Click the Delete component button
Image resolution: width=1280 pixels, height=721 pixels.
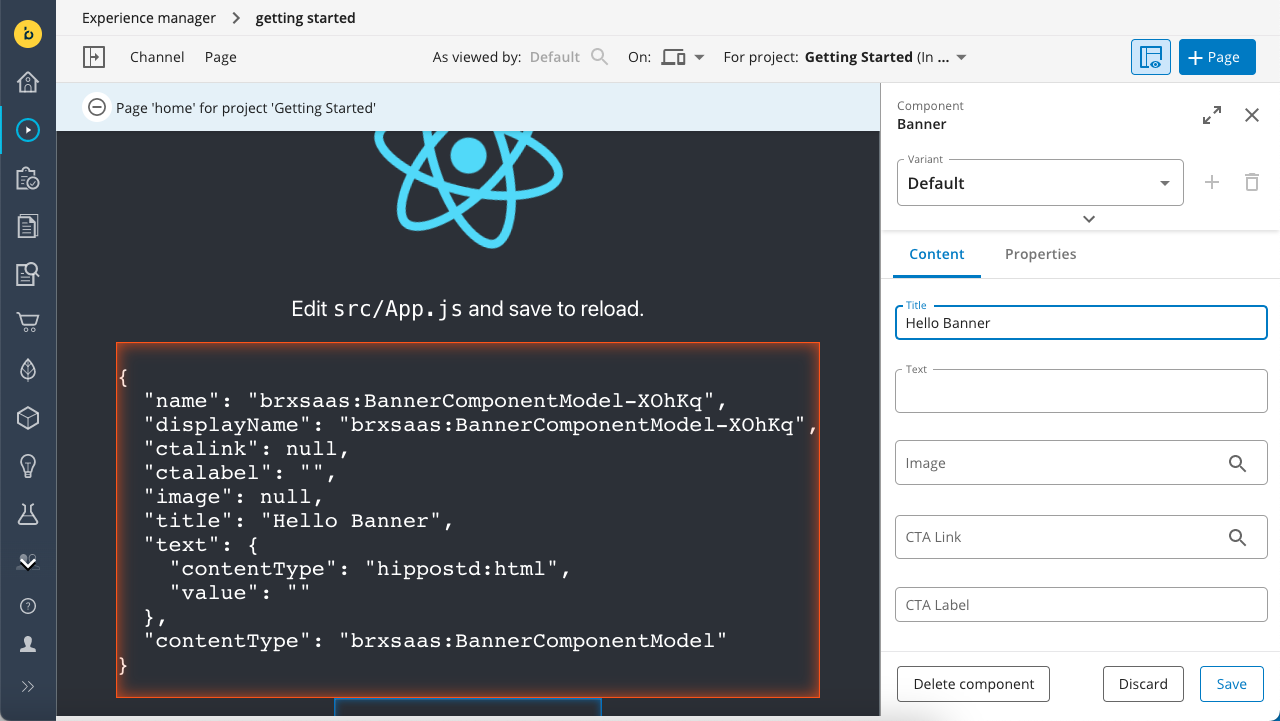(x=973, y=684)
